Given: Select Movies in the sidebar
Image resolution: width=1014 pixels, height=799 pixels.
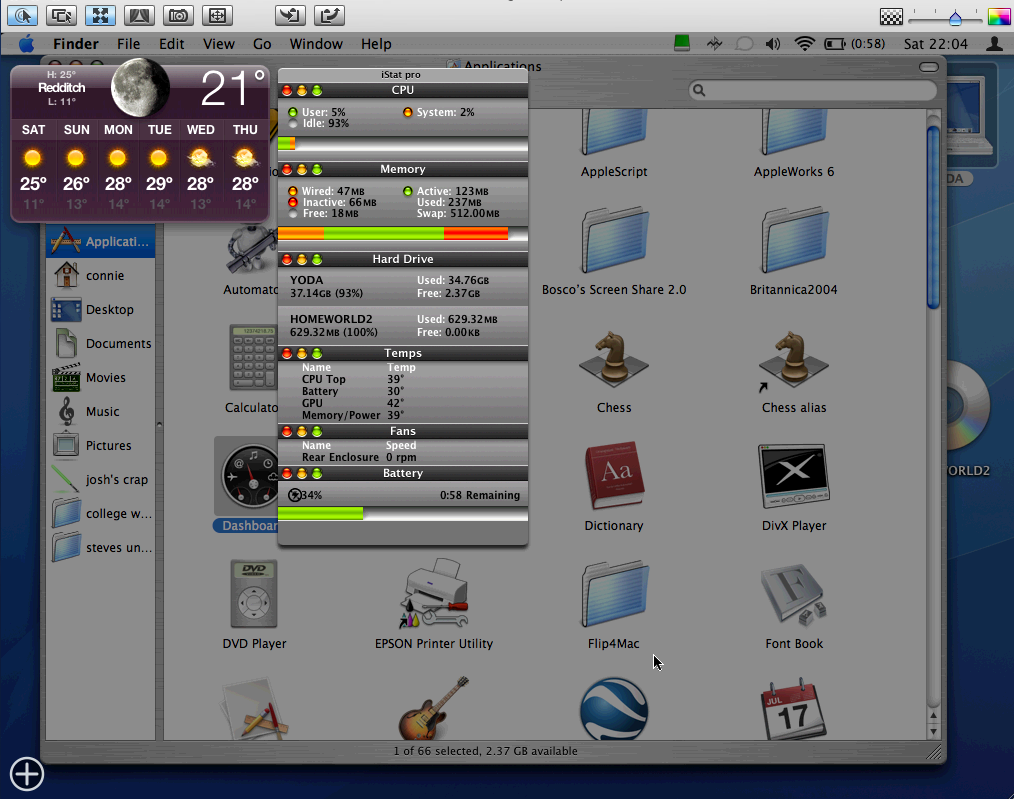Looking at the screenshot, I should click(x=100, y=378).
